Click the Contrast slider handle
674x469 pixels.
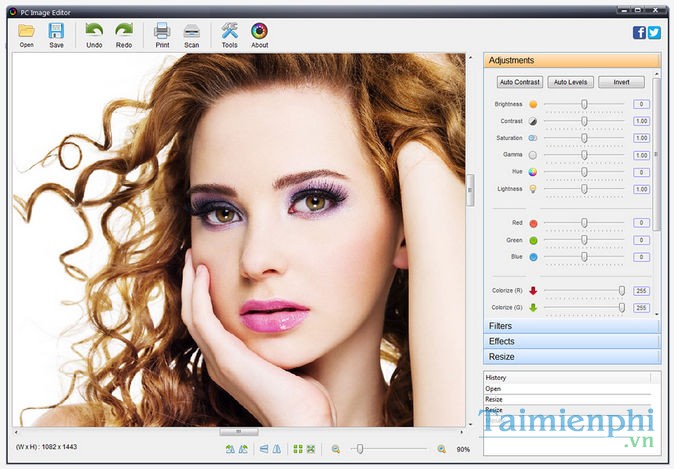point(584,121)
